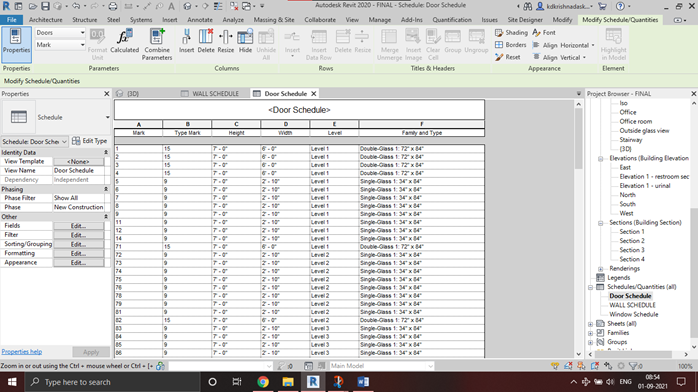The width and height of the screenshot is (698, 392).
Task: Open the Font settings tool
Action: click(x=544, y=32)
